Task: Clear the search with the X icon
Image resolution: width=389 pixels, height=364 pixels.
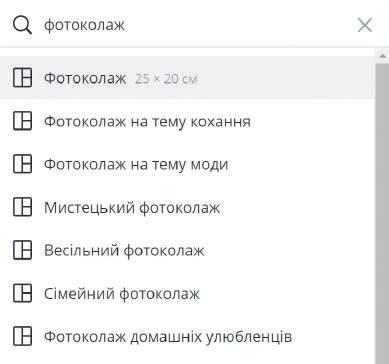Action: (x=365, y=25)
